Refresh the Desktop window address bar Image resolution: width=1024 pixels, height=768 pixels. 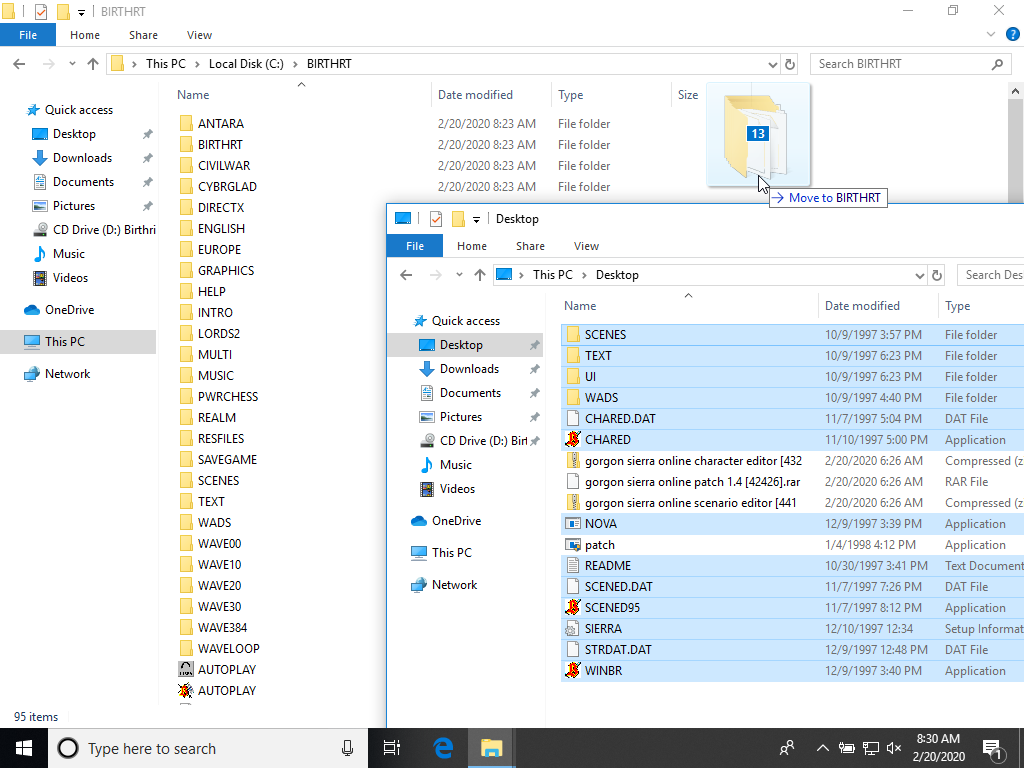click(x=937, y=275)
